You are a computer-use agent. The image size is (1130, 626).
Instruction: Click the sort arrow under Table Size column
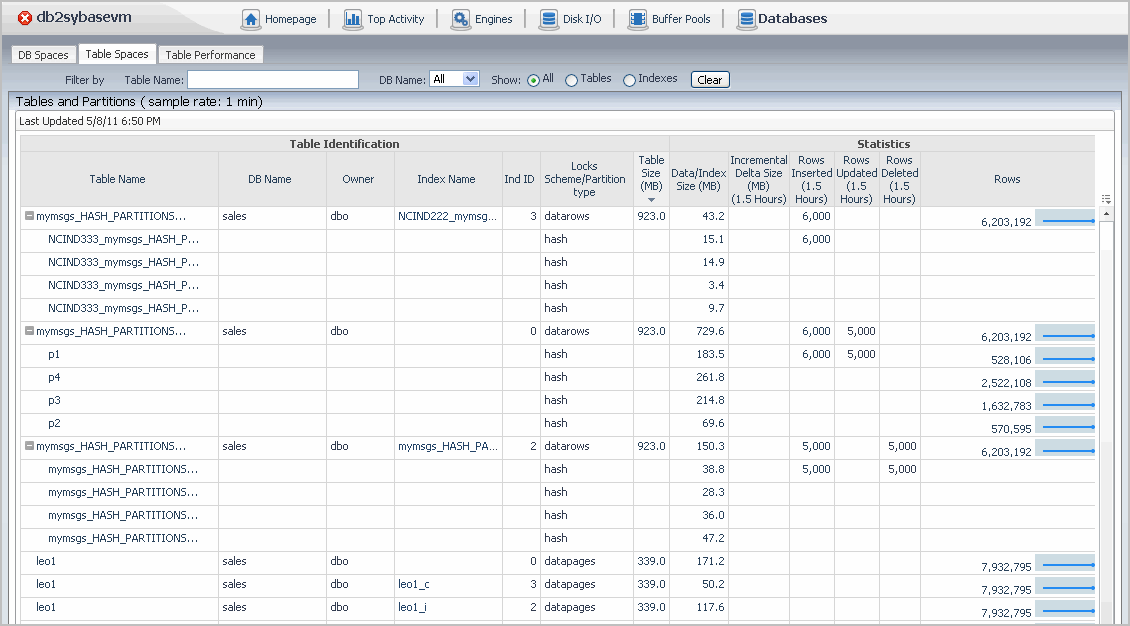click(x=651, y=200)
